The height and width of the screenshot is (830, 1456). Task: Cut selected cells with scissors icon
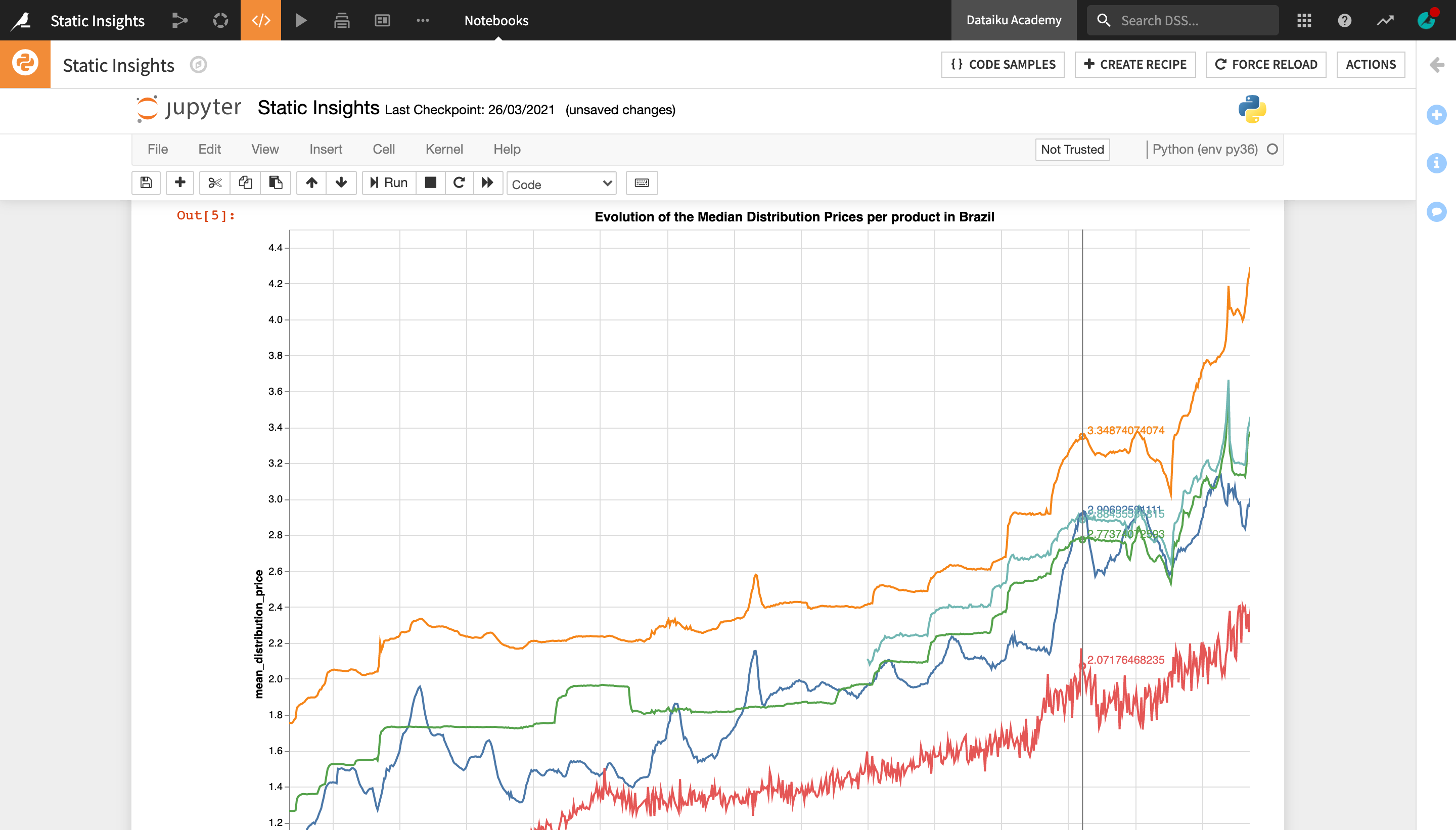pyautogui.click(x=215, y=182)
